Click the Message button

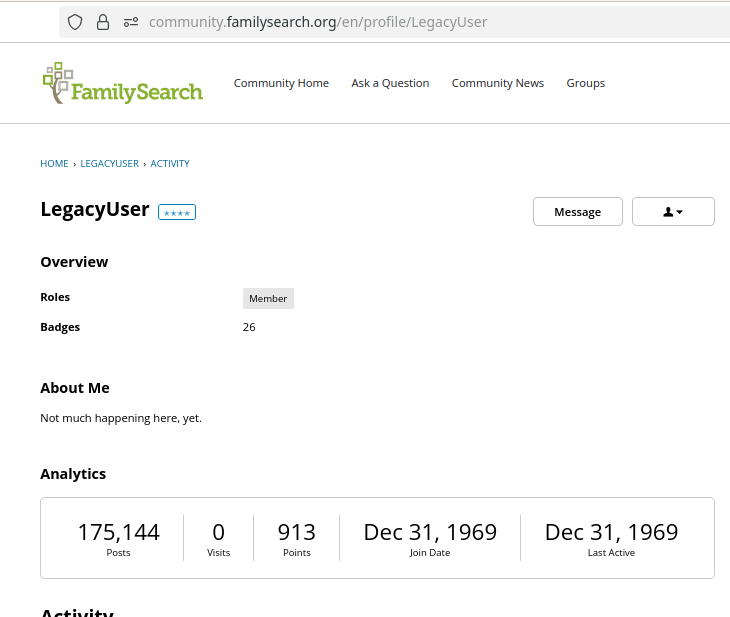(578, 212)
